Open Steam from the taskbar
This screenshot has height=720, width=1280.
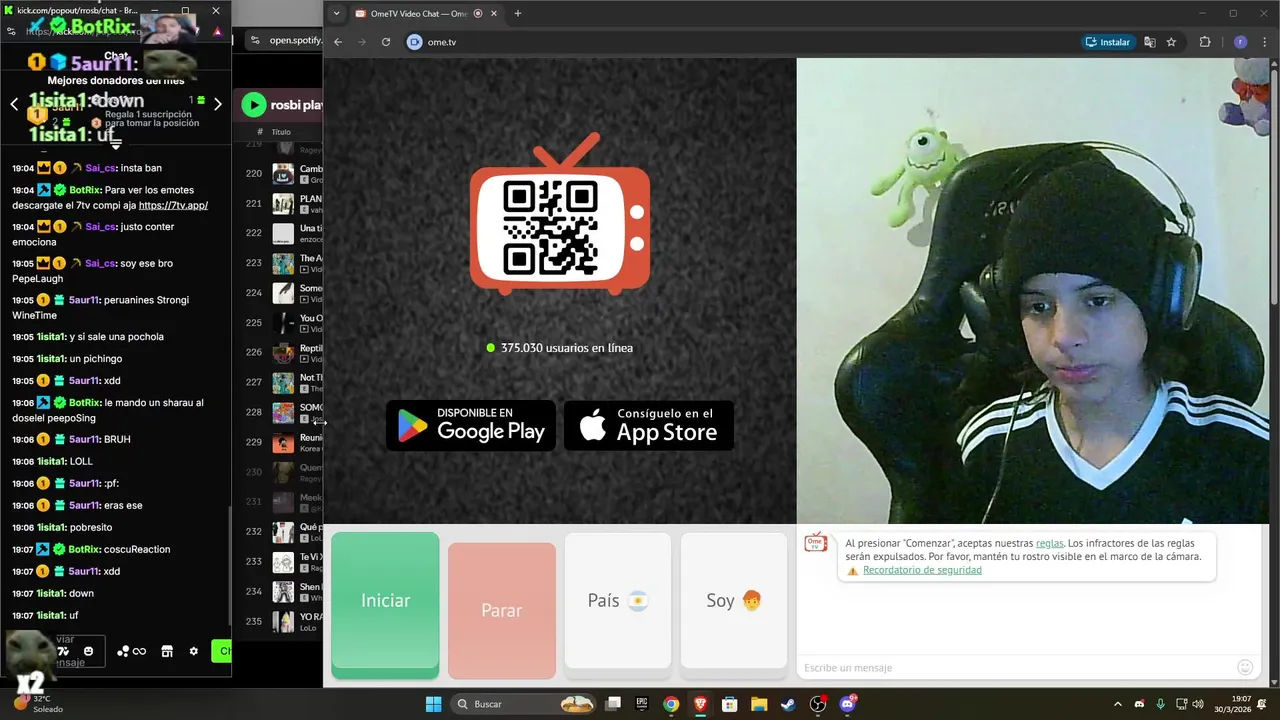788,704
